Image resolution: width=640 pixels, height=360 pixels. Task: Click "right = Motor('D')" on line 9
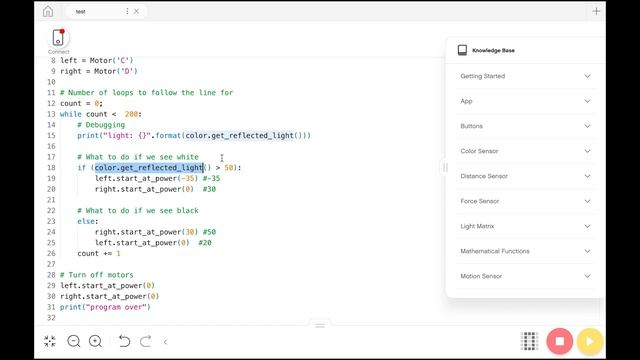click(x=99, y=71)
